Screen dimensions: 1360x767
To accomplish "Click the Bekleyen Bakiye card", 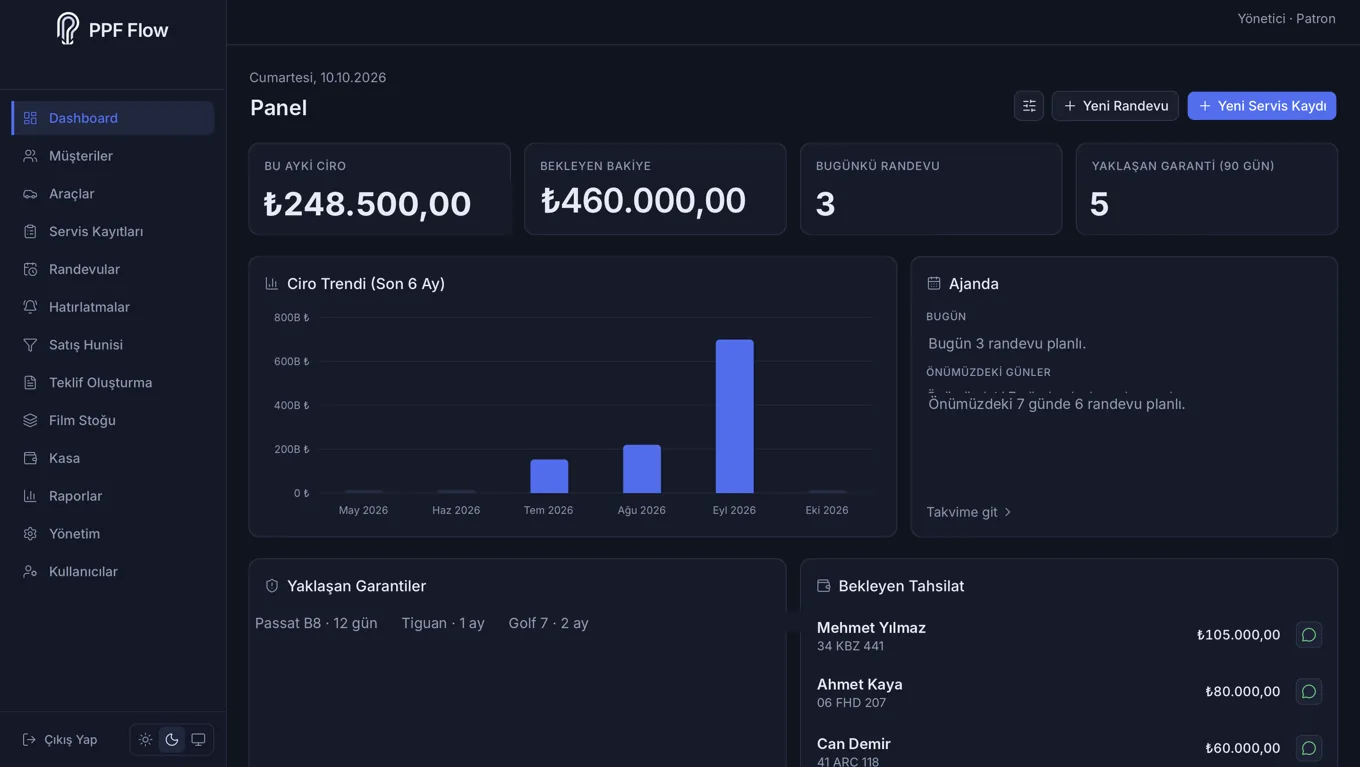I will click(655, 189).
